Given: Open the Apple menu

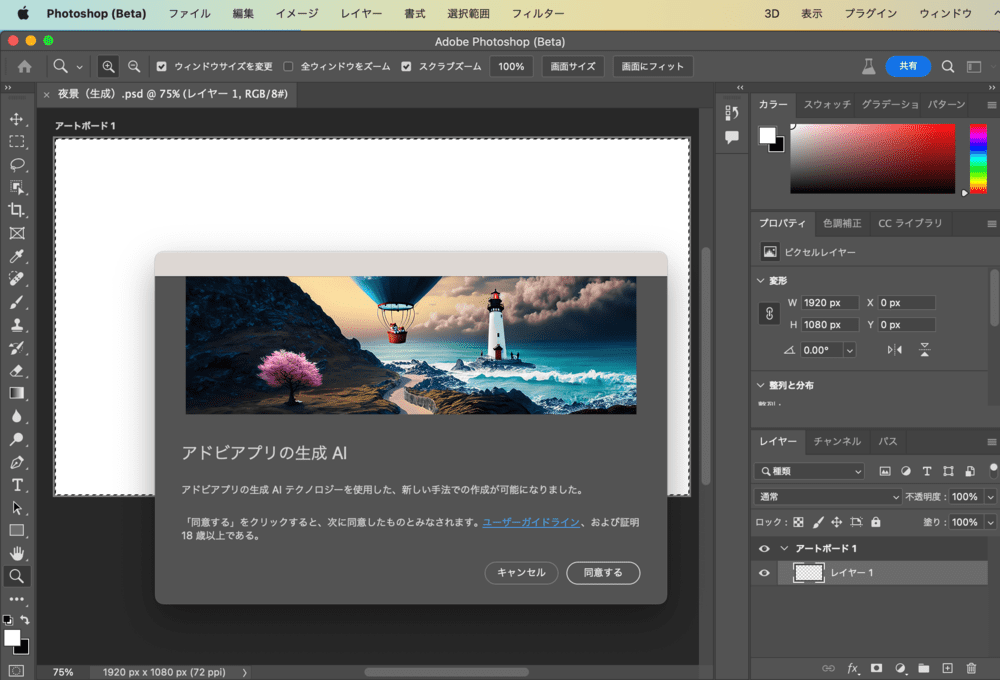Looking at the screenshot, I should (23, 13).
